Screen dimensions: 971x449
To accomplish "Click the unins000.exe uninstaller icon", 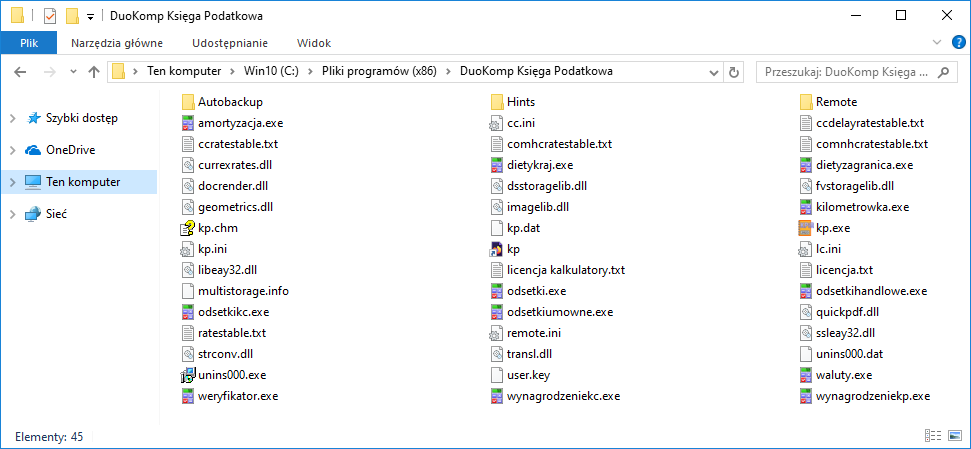I will pyautogui.click(x=188, y=375).
